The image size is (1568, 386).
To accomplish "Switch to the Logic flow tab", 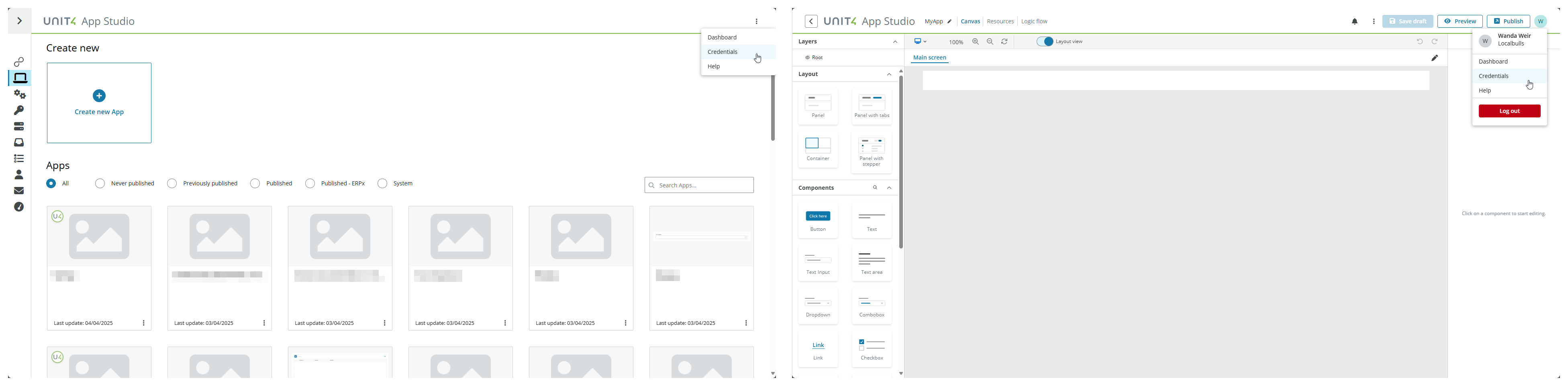I will click(x=1034, y=21).
